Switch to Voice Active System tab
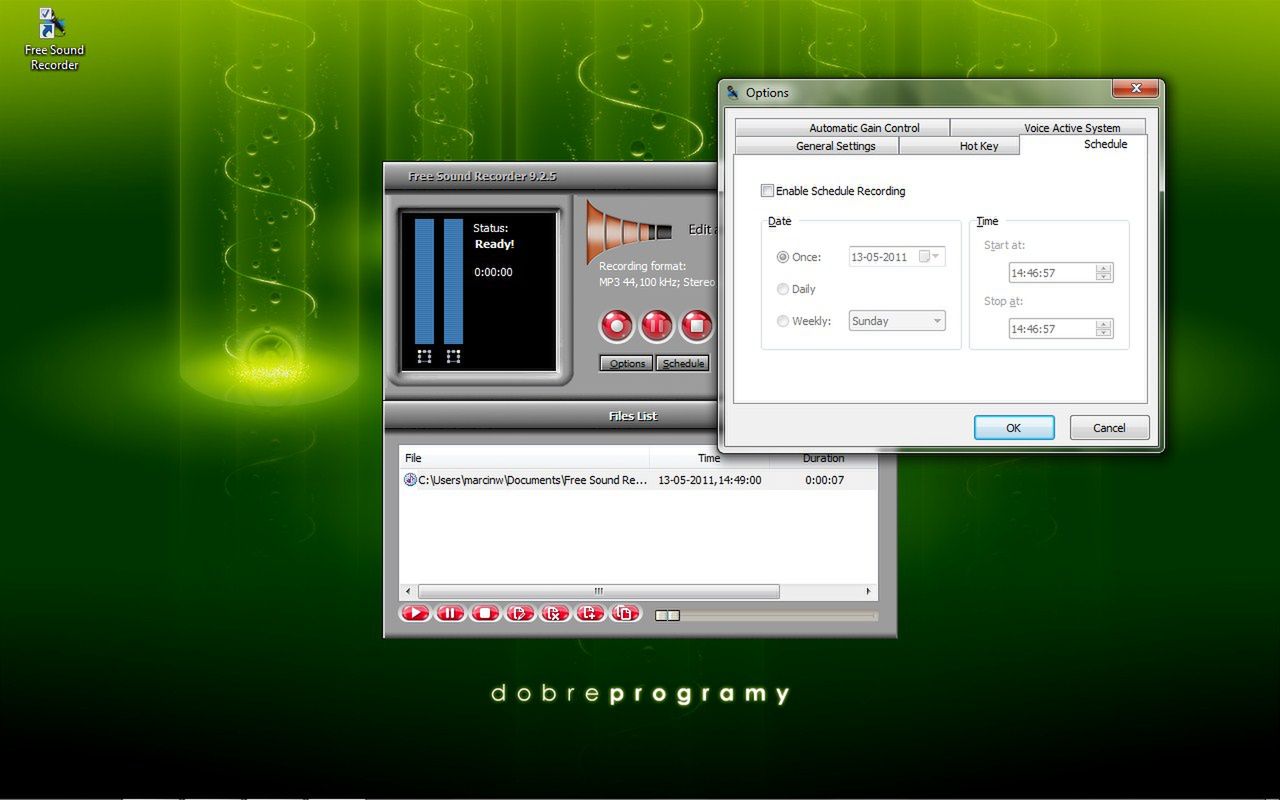This screenshot has width=1280, height=800. [x=1048, y=128]
